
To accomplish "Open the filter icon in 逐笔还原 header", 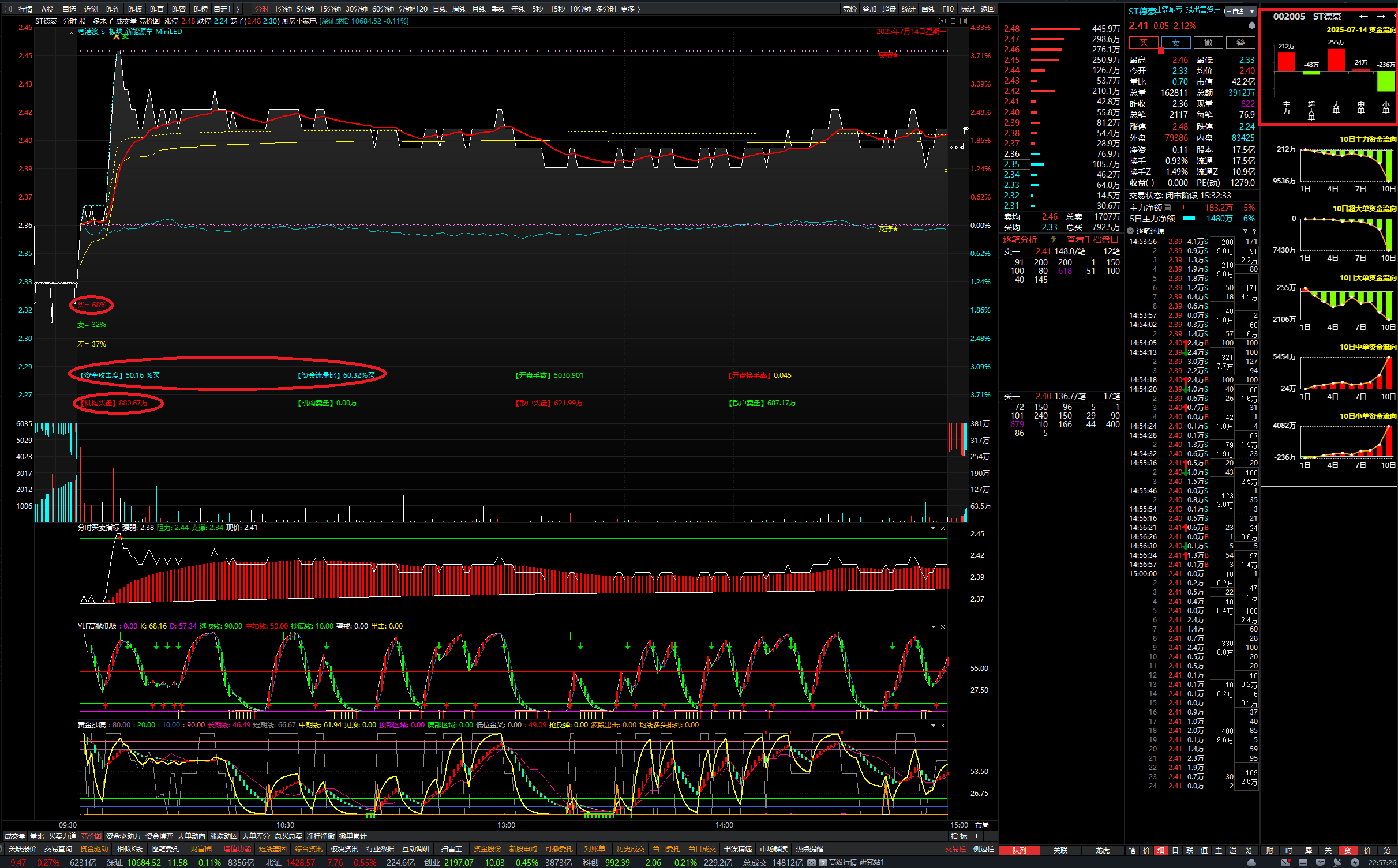I will click(x=1245, y=231).
